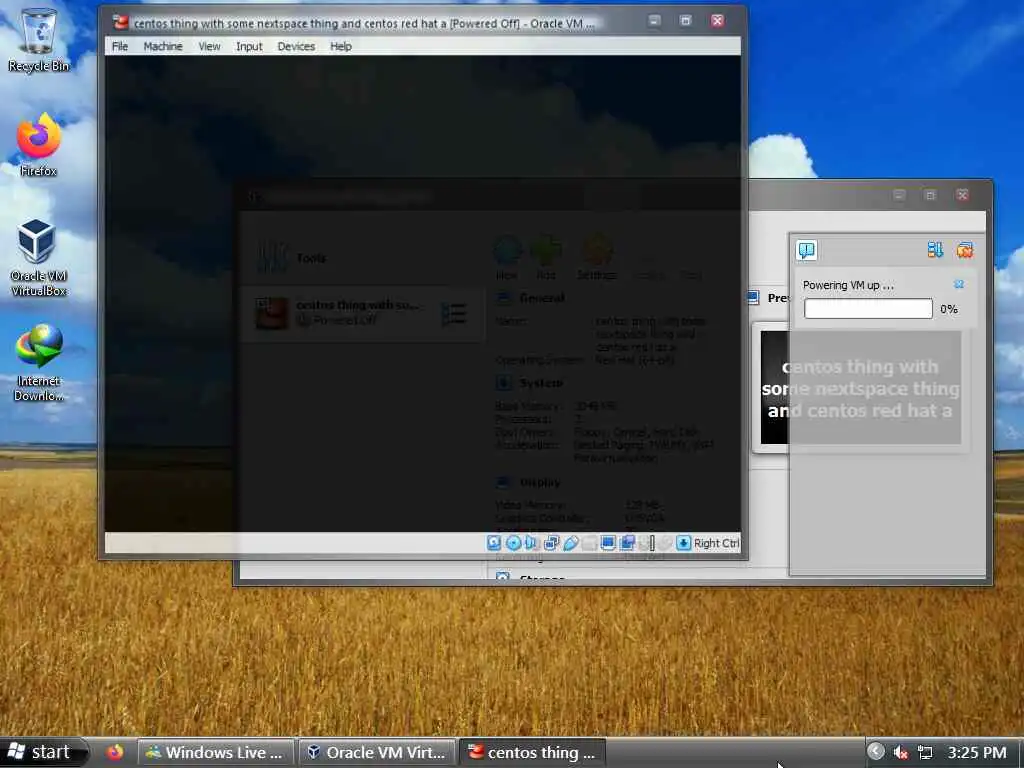Open the Windows start button
The image size is (1024, 768).
click(43, 752)
